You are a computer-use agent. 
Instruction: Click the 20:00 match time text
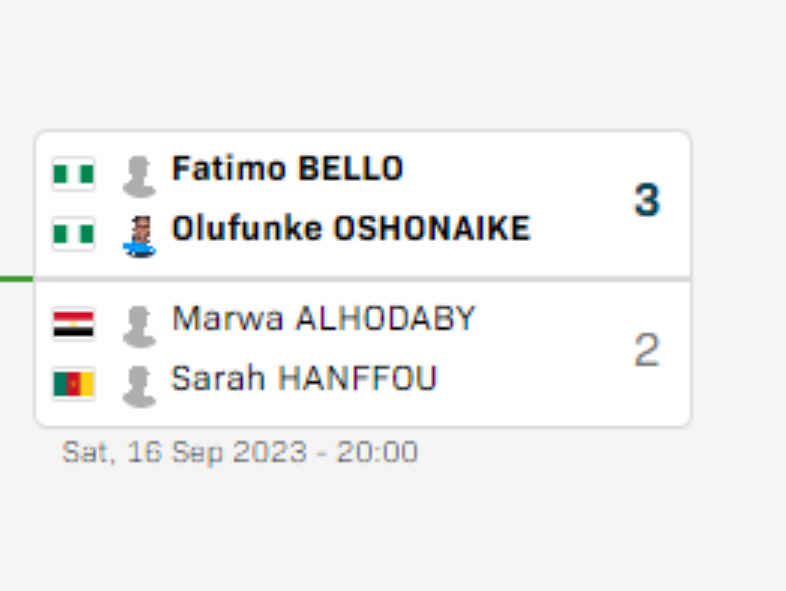pyautogui.click(x=376, y=452)
